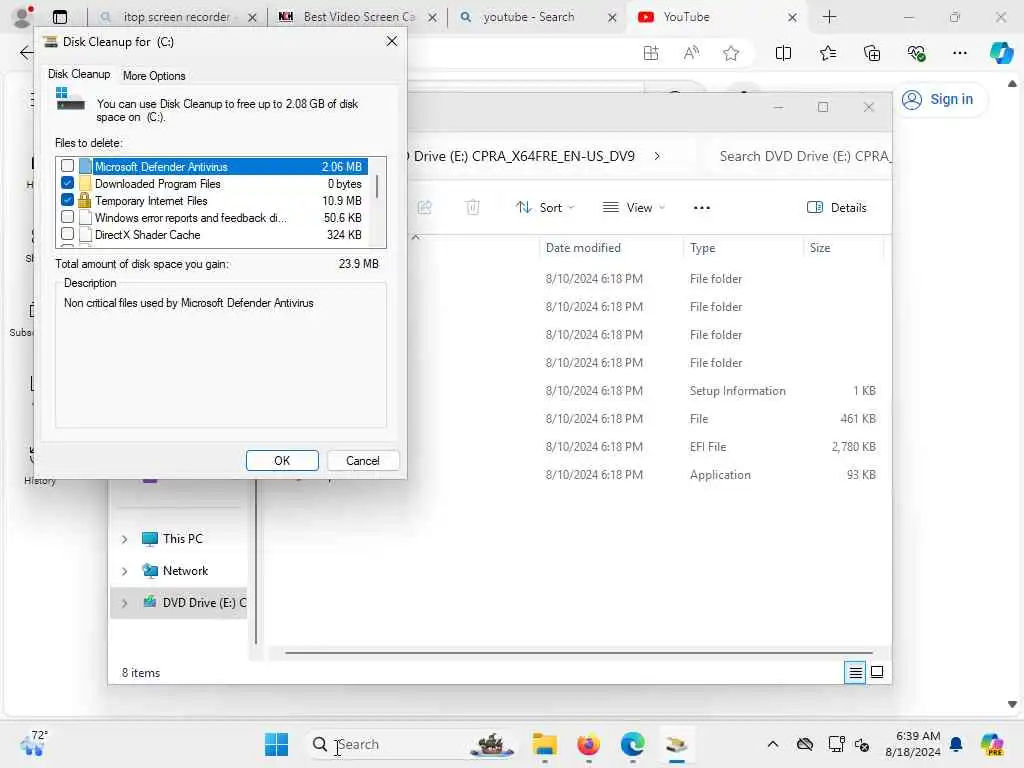Check the DirectX Shader Cache checkbox
1024x768 pixels.
click(x=67, y=234)
